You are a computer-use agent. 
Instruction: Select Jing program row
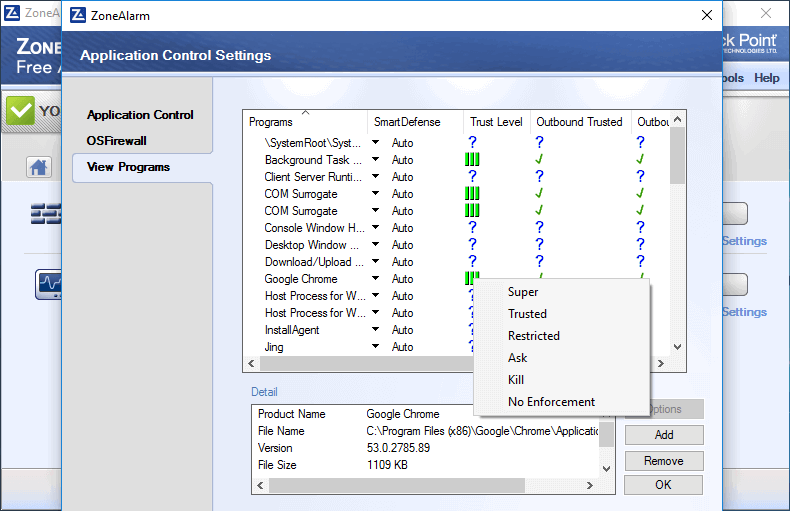(274, 347)
